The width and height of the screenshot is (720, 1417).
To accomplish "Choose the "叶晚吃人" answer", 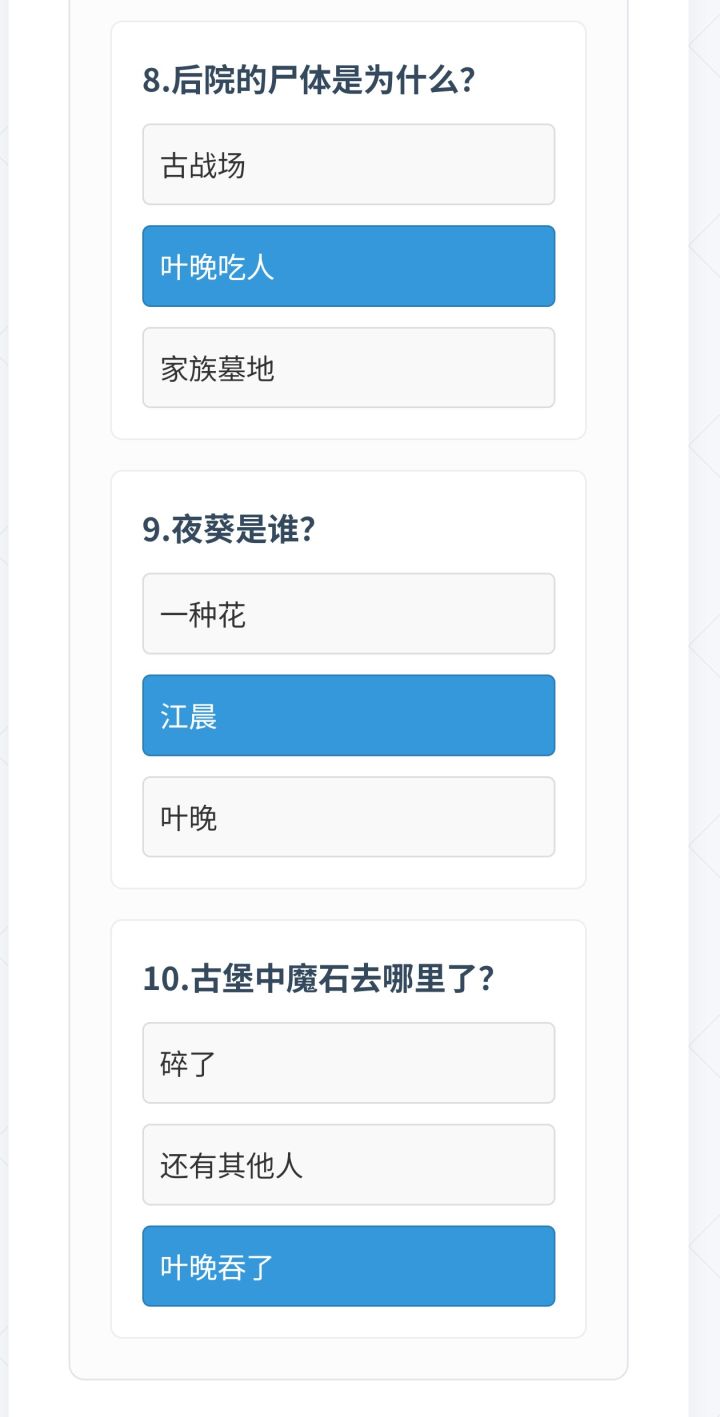I will pos(348,266).
